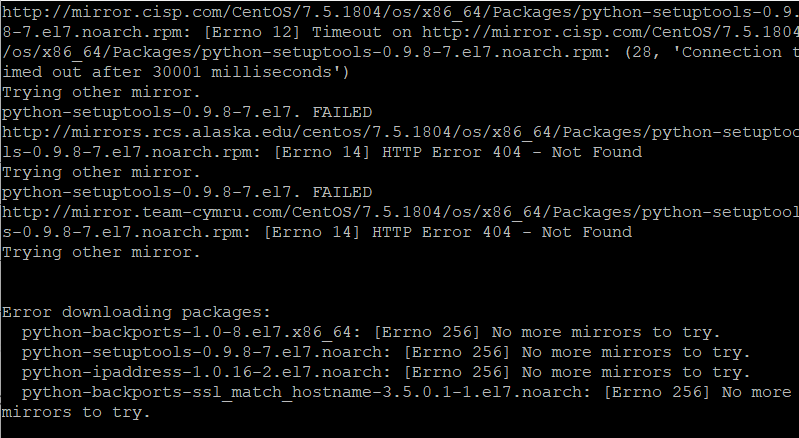Click "[Errno 256]" beside python-ipaddress
Screen dimensions: 799x438
click(x=456, y=372)
